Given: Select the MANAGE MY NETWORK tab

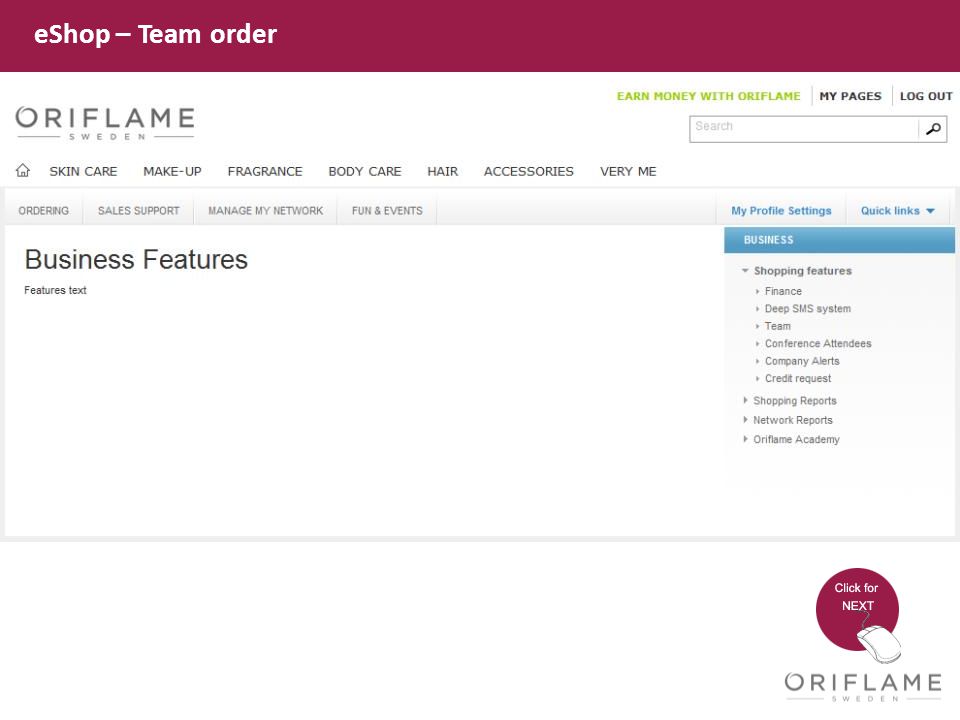Looking at the screenshot, I should point(266,211).
